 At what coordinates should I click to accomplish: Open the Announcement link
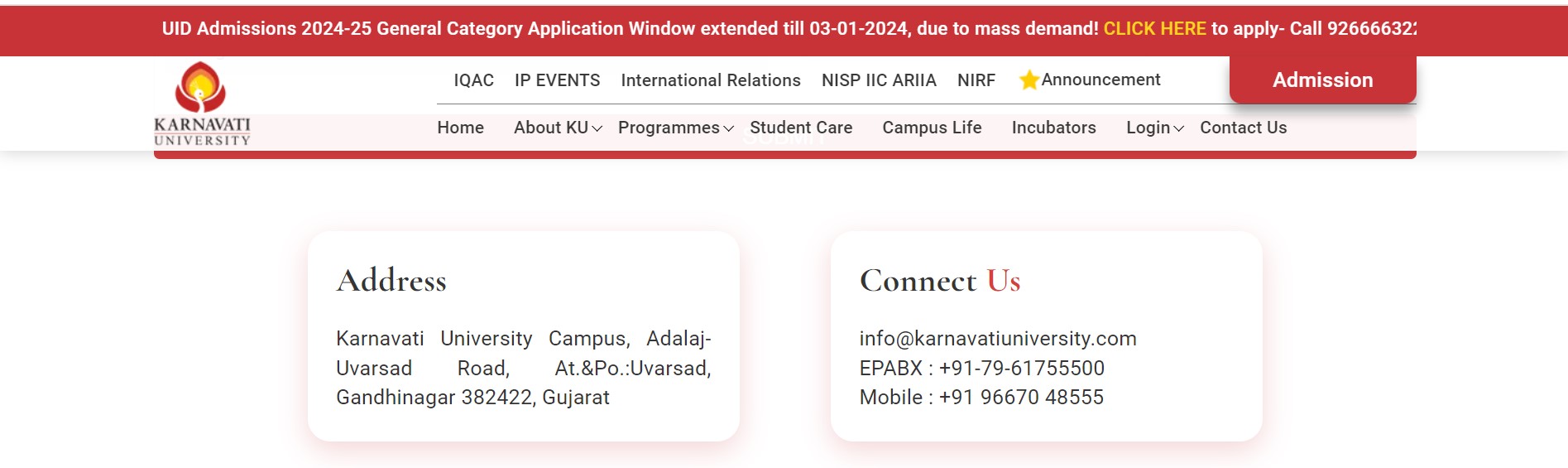[1100, 80]
